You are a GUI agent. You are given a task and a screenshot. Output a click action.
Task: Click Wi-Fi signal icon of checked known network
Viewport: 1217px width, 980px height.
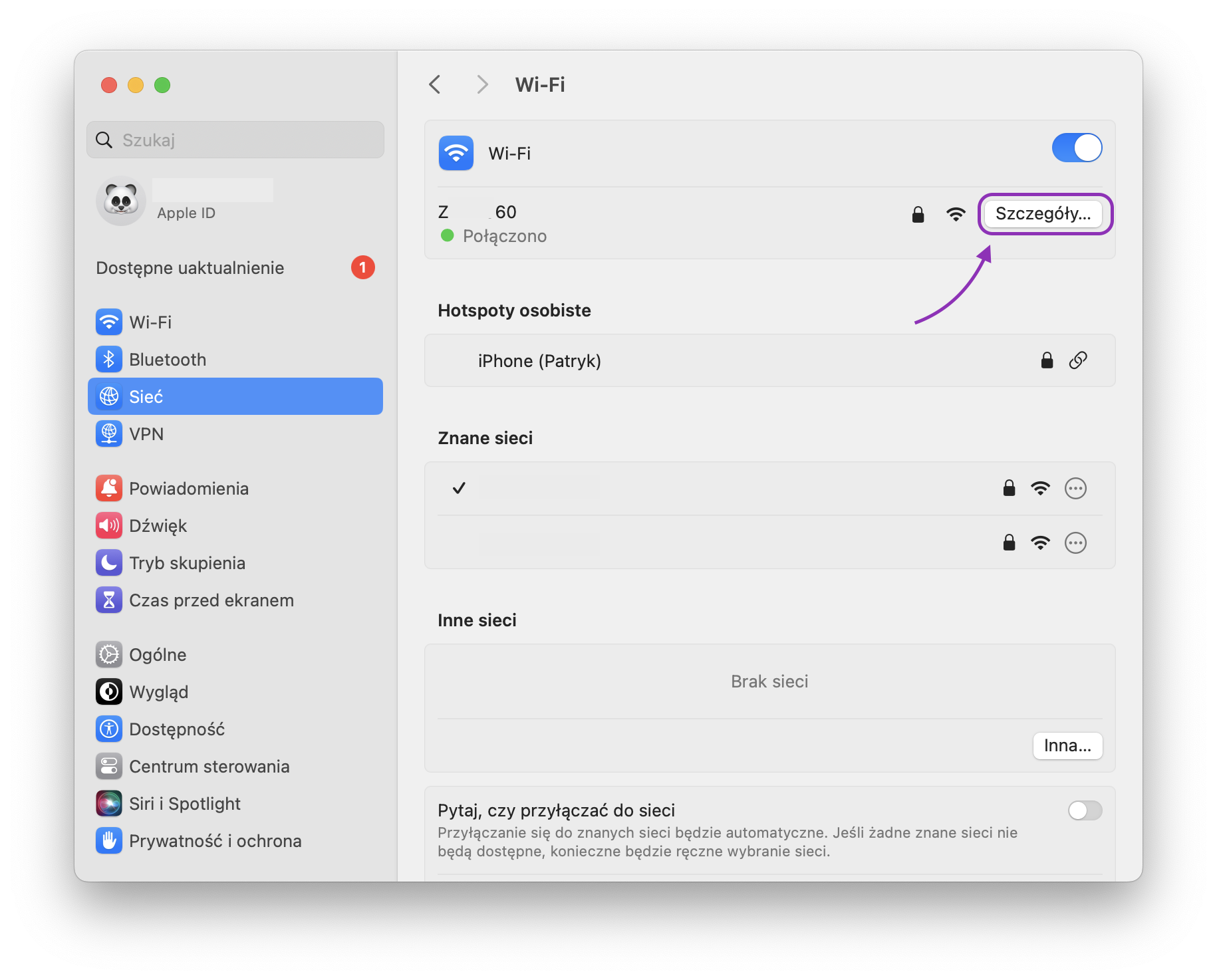tap(1040, 489)
